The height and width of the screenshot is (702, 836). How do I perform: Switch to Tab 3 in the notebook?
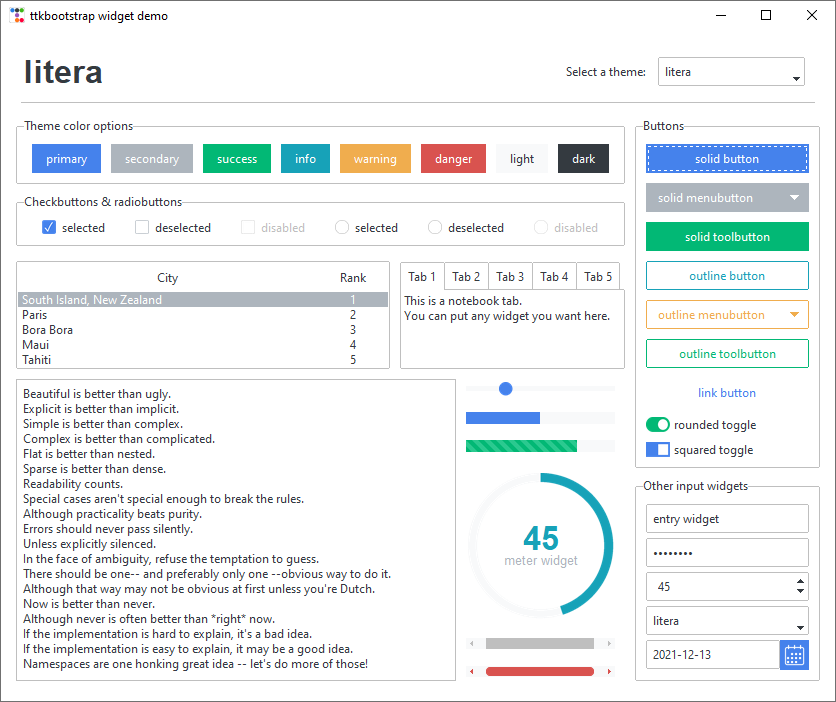(510, 276)
